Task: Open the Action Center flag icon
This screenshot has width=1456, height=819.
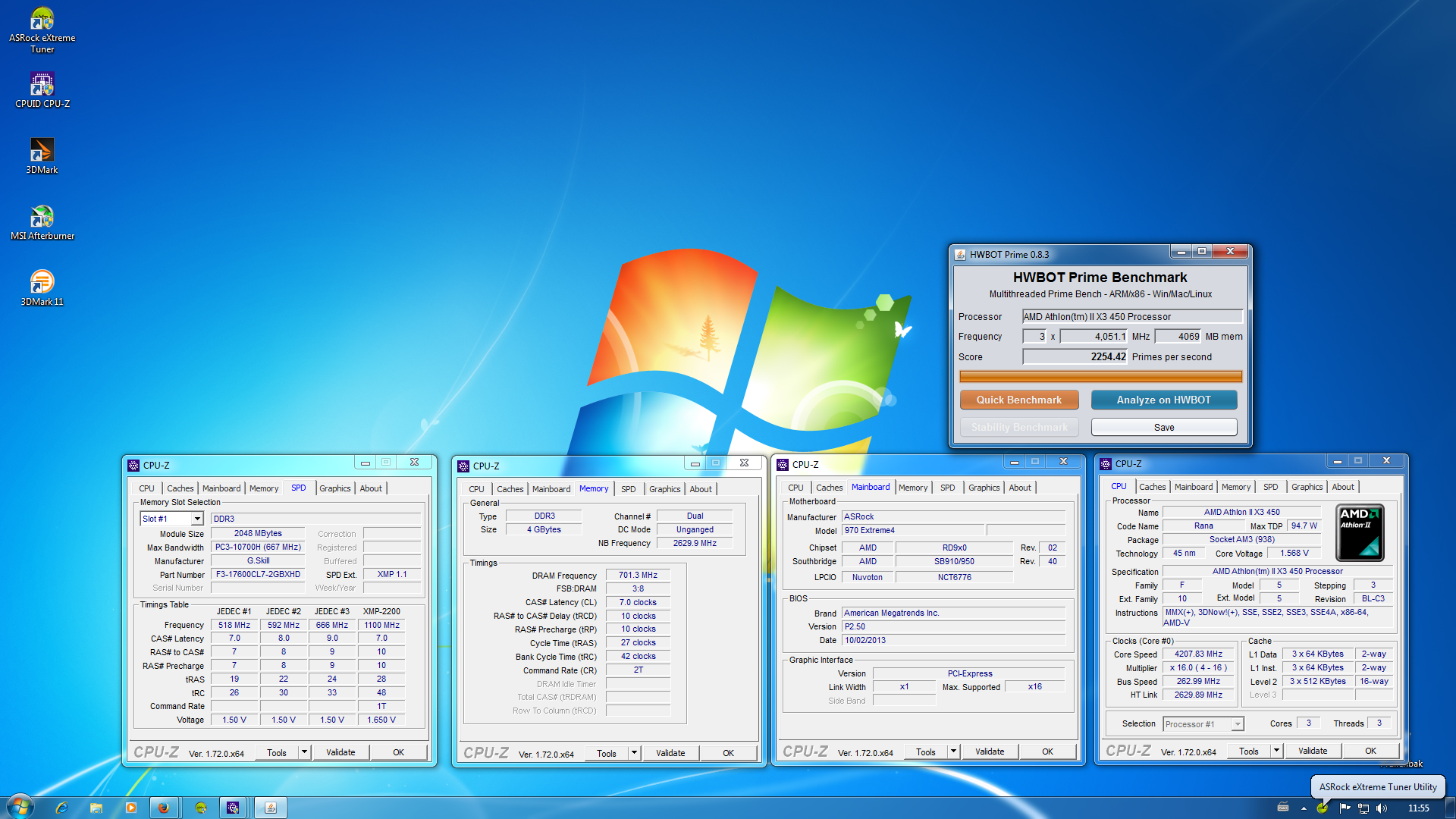Action: (1344, 808)
